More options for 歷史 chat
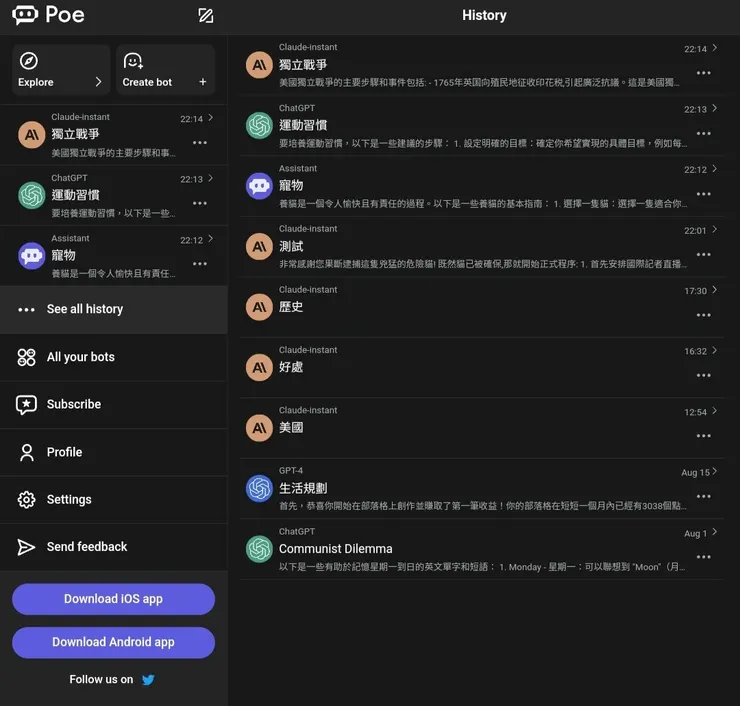This screenshot has width=740, height=706. pos(704,315)
